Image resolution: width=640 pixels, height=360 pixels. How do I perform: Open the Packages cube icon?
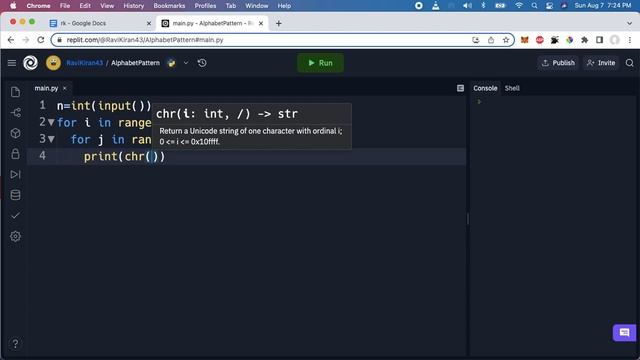pos(16,133)
